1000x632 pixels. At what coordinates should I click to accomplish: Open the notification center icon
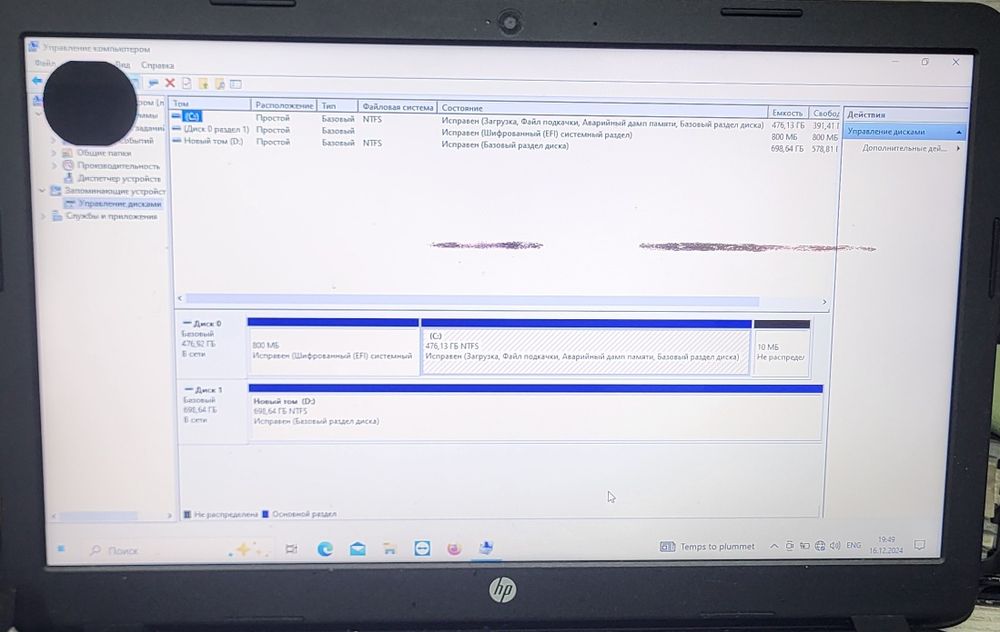(920, 545)
